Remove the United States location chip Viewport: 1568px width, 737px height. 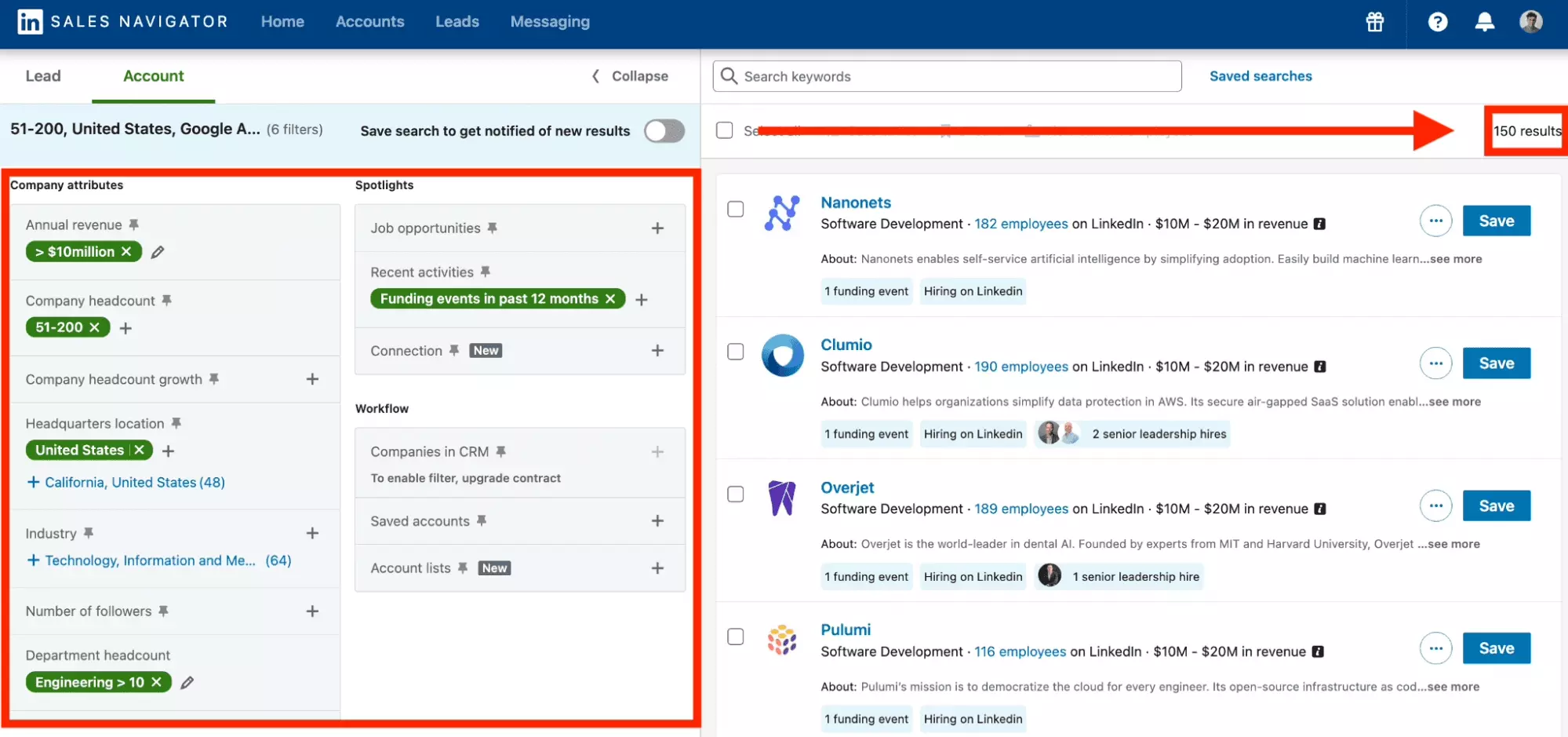[140, 450]
